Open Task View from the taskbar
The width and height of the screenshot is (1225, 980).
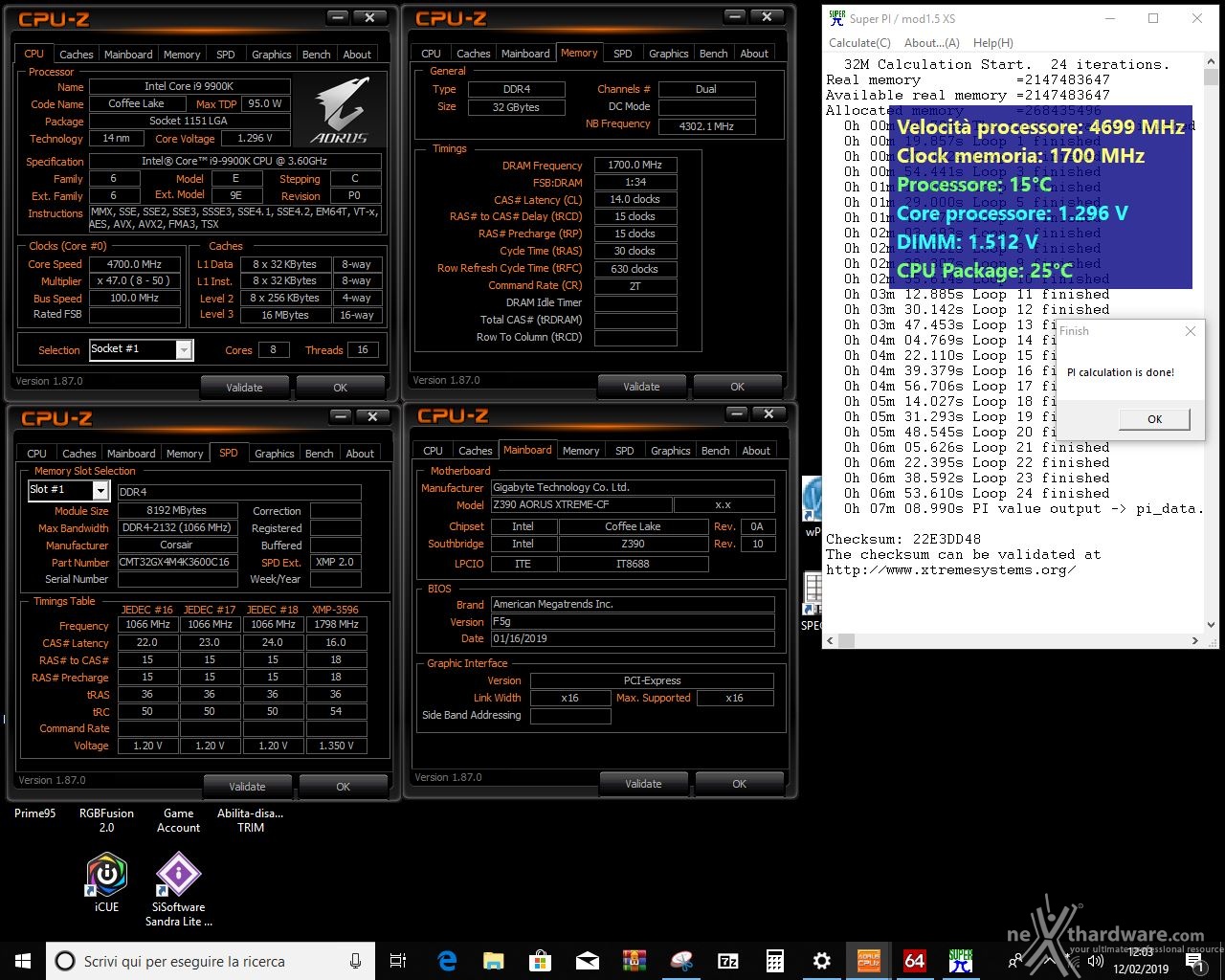point(398,961)
